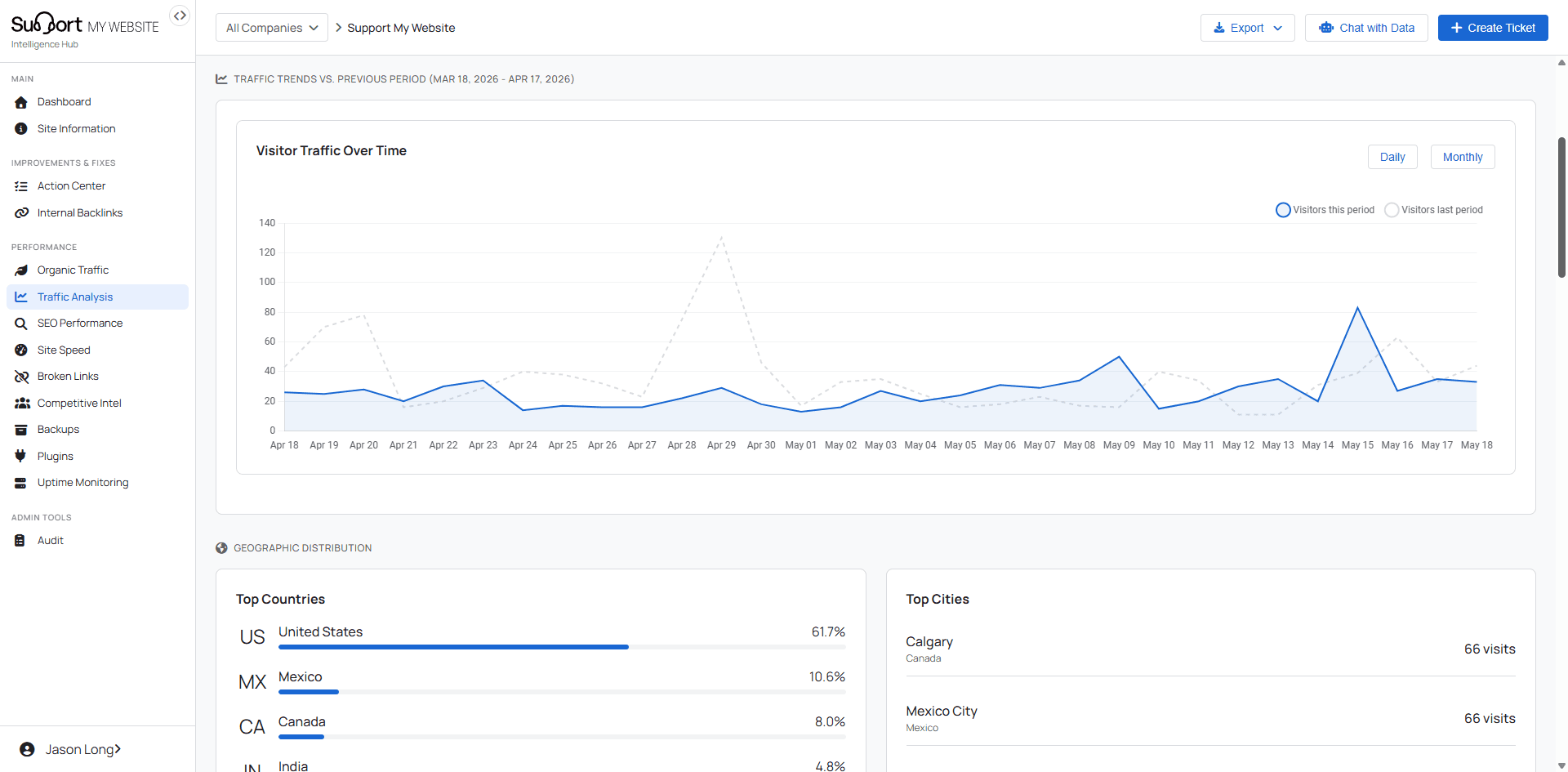Expand the Export dropdown arrow
Screen dimensions: 1568x772
coord(1278,28)
